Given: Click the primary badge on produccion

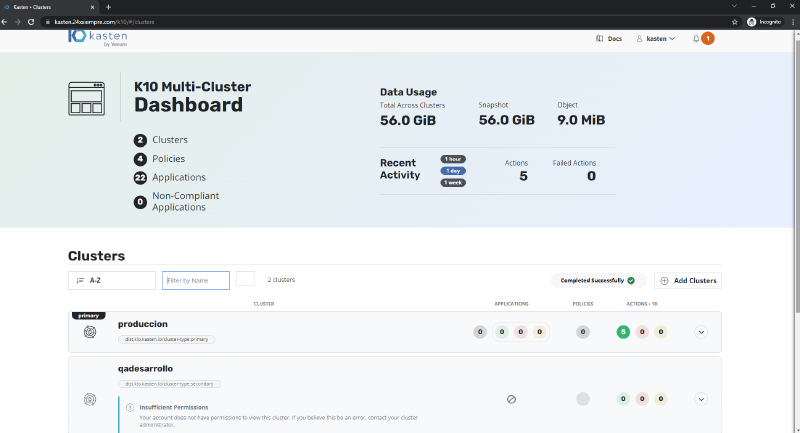Looking at the screenshot, I should [89, 316].
